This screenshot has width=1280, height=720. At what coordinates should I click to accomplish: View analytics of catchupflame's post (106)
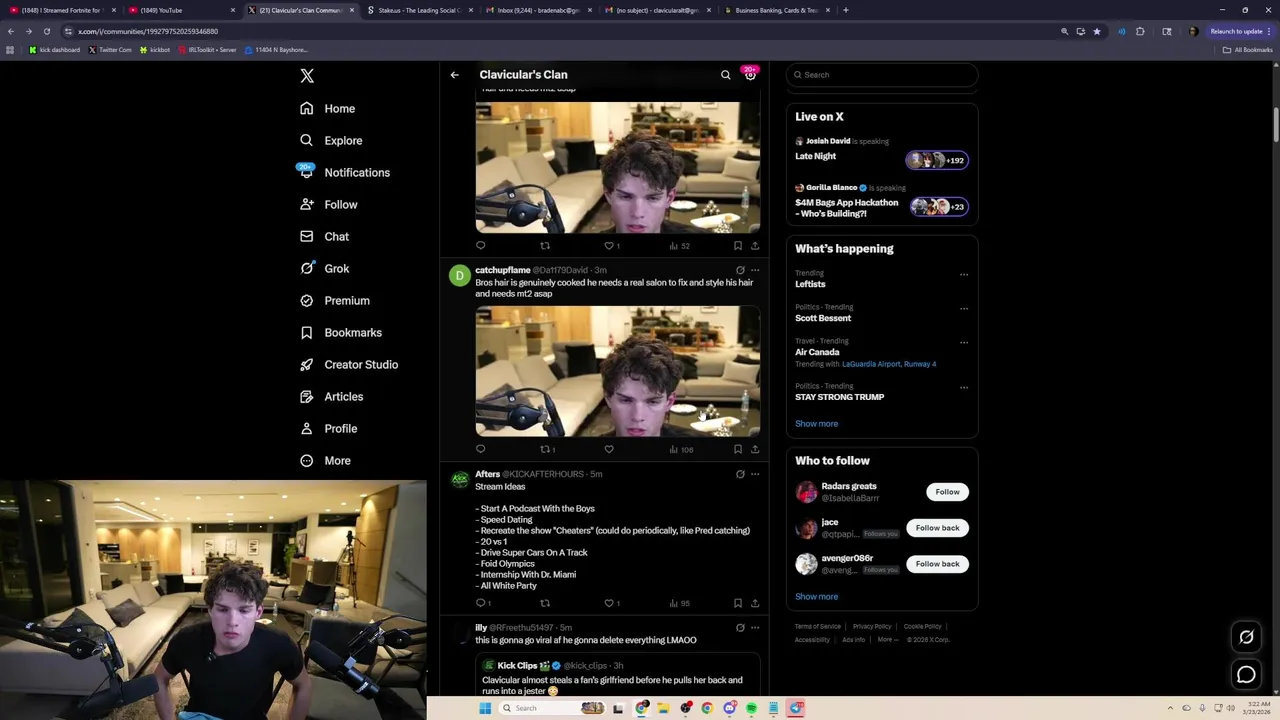tap(681, 449)
